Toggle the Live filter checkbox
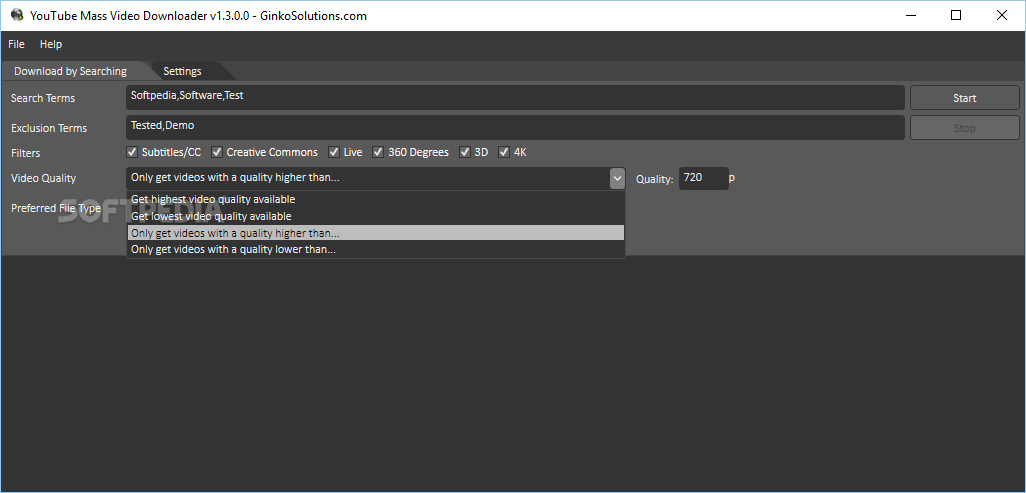Viewport: 1026px width, 493px height. 334,153
